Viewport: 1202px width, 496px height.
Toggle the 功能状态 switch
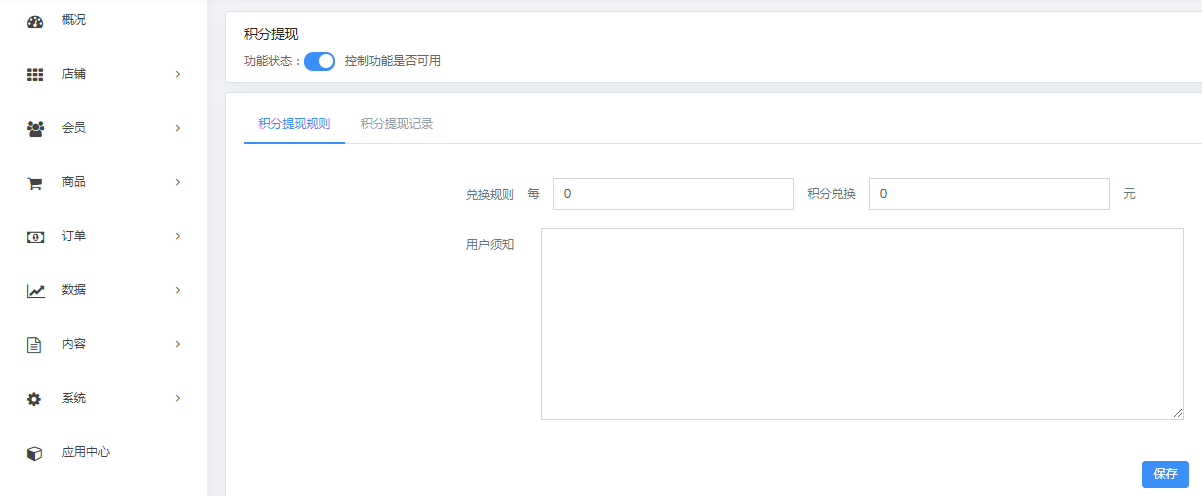[319, 61]
